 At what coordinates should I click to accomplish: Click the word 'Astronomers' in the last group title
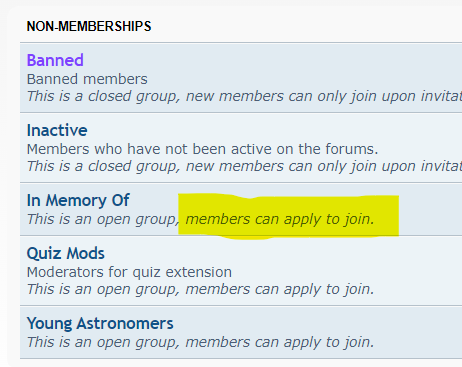click(x=125, y=324)
